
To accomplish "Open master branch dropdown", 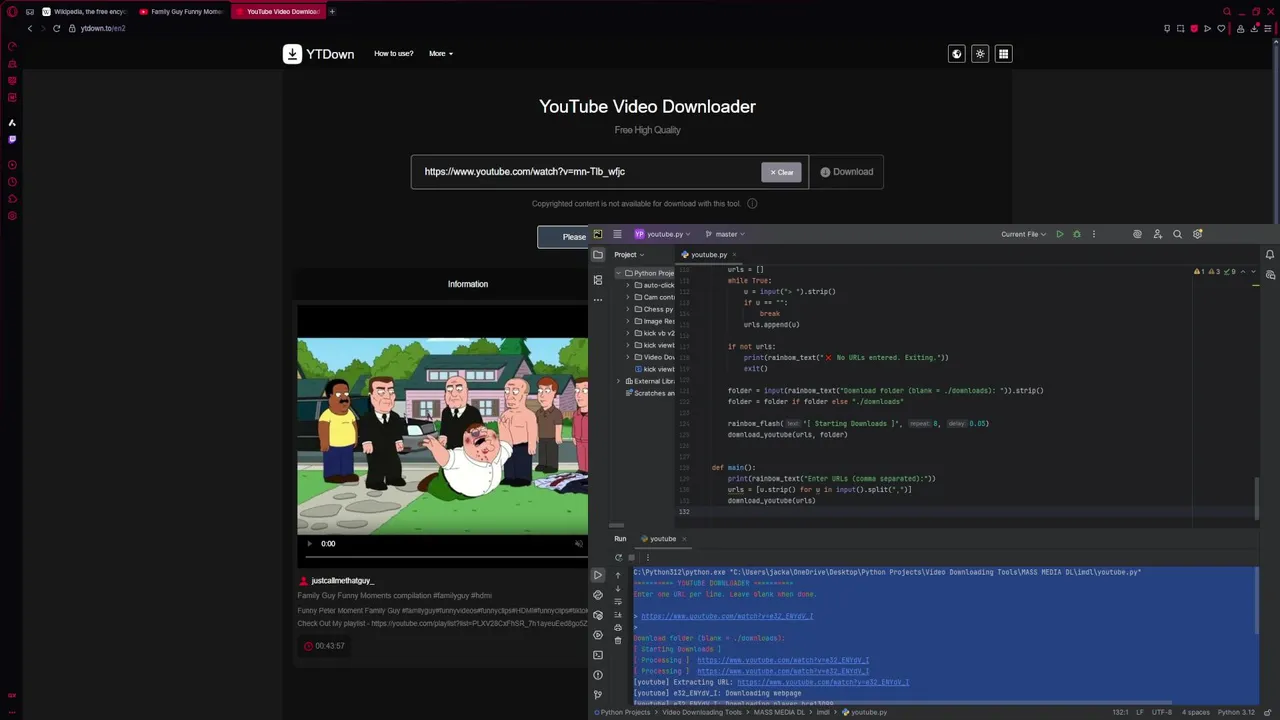I will [x=725, y=234].
